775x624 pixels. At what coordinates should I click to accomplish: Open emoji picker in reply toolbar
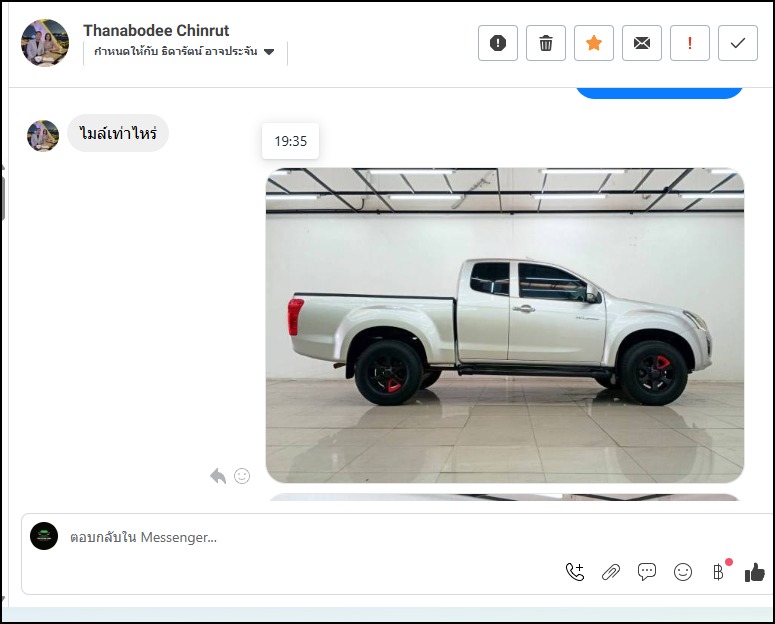coord(683,572)
